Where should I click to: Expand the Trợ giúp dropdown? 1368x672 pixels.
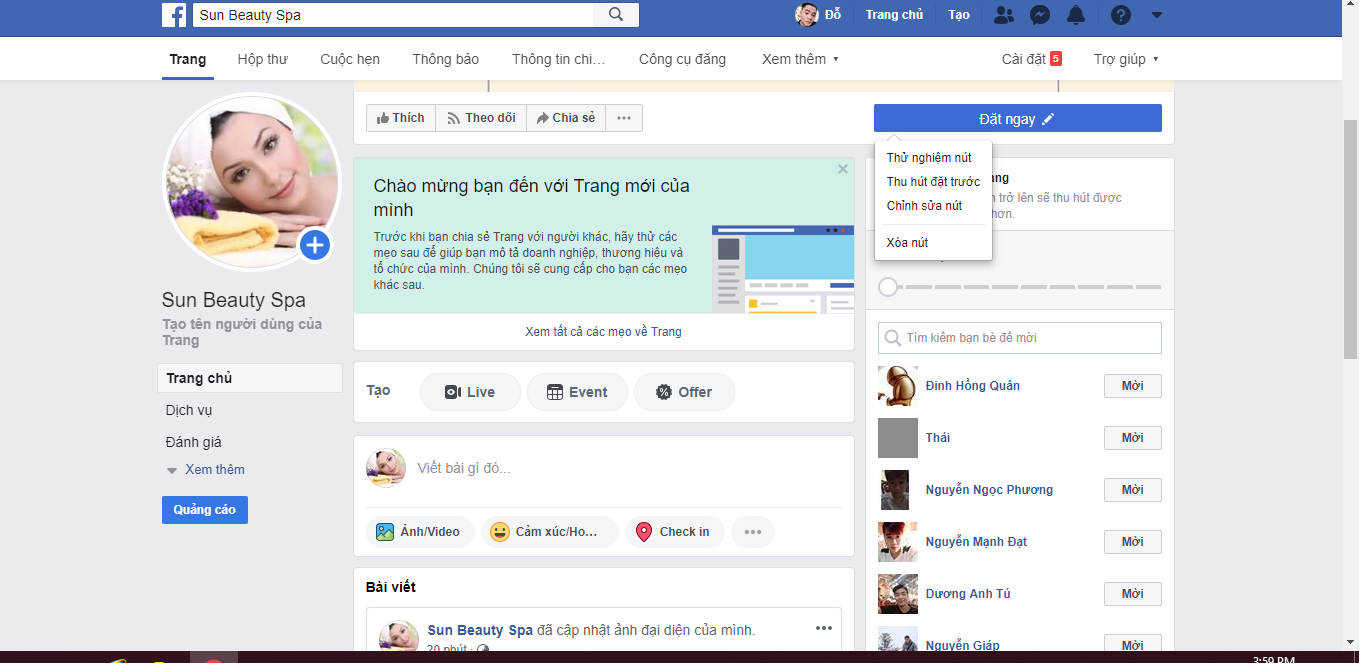click(1126, 59)
